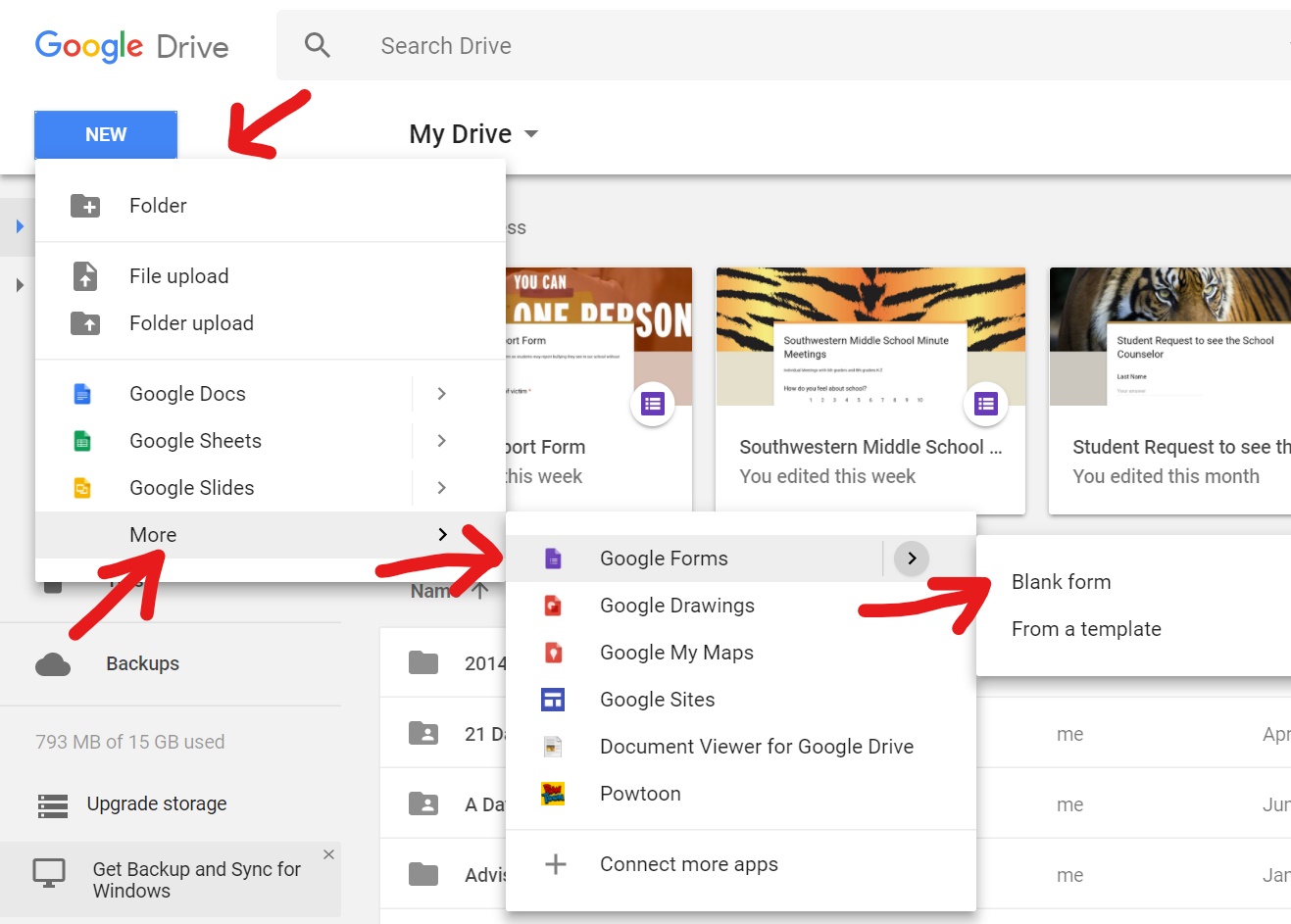Select Google My Maps in the submenu

click(741, 653)
